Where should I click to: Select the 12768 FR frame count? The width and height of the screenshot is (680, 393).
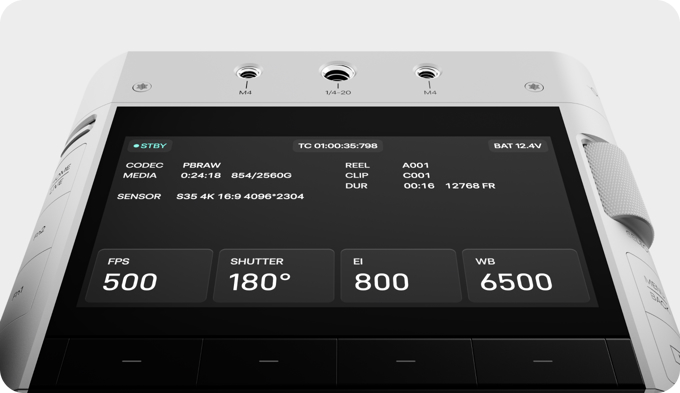point(470,186)
